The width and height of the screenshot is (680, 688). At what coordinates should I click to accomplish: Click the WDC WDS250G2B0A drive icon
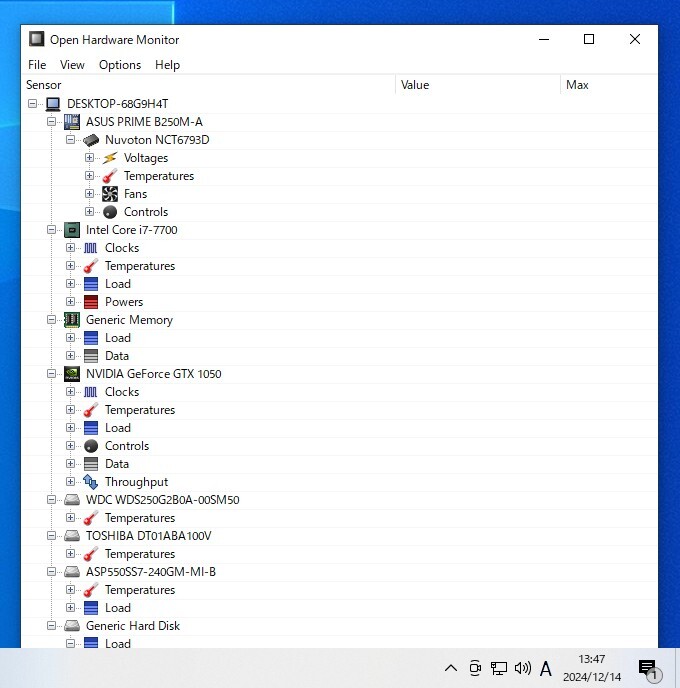(x=72, y=500)
